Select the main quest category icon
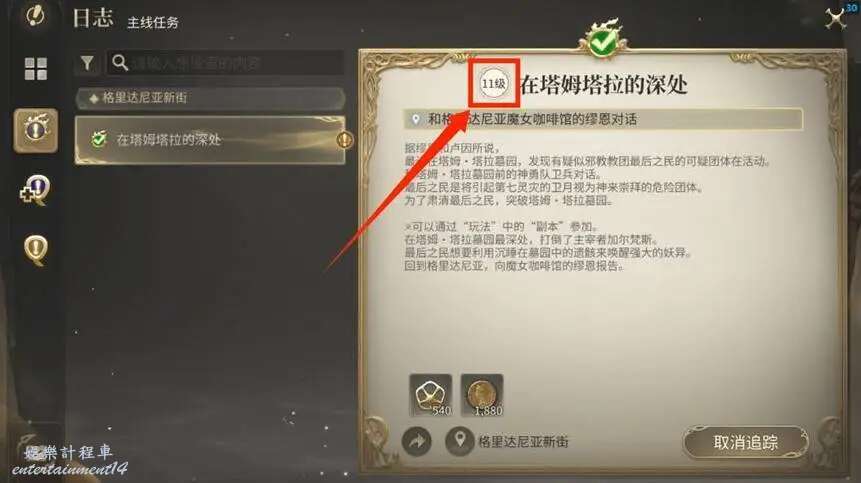Viewport: 861px width, 483px height. point(36,131)
